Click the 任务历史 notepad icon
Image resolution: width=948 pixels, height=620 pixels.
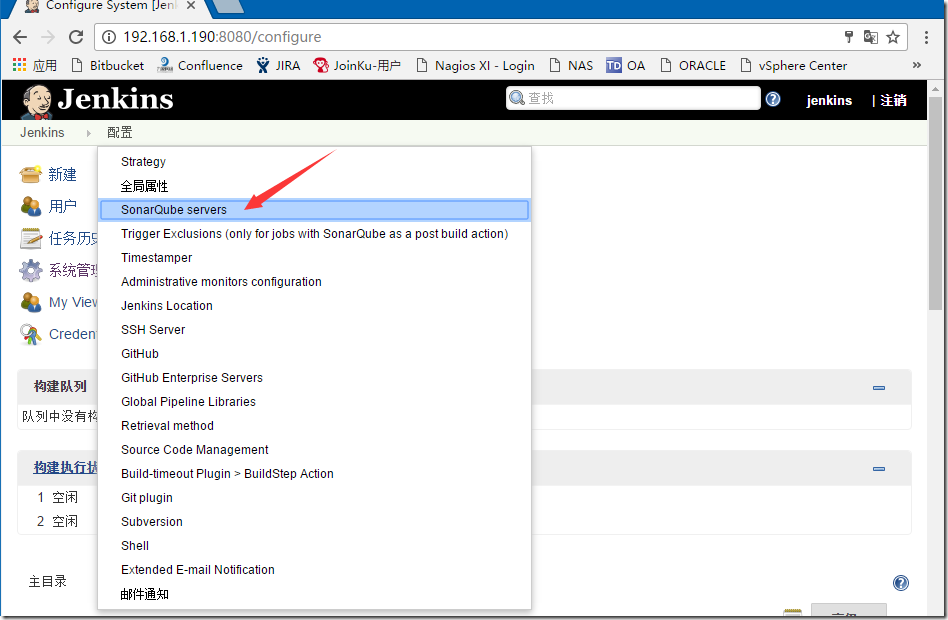point(30,238)
